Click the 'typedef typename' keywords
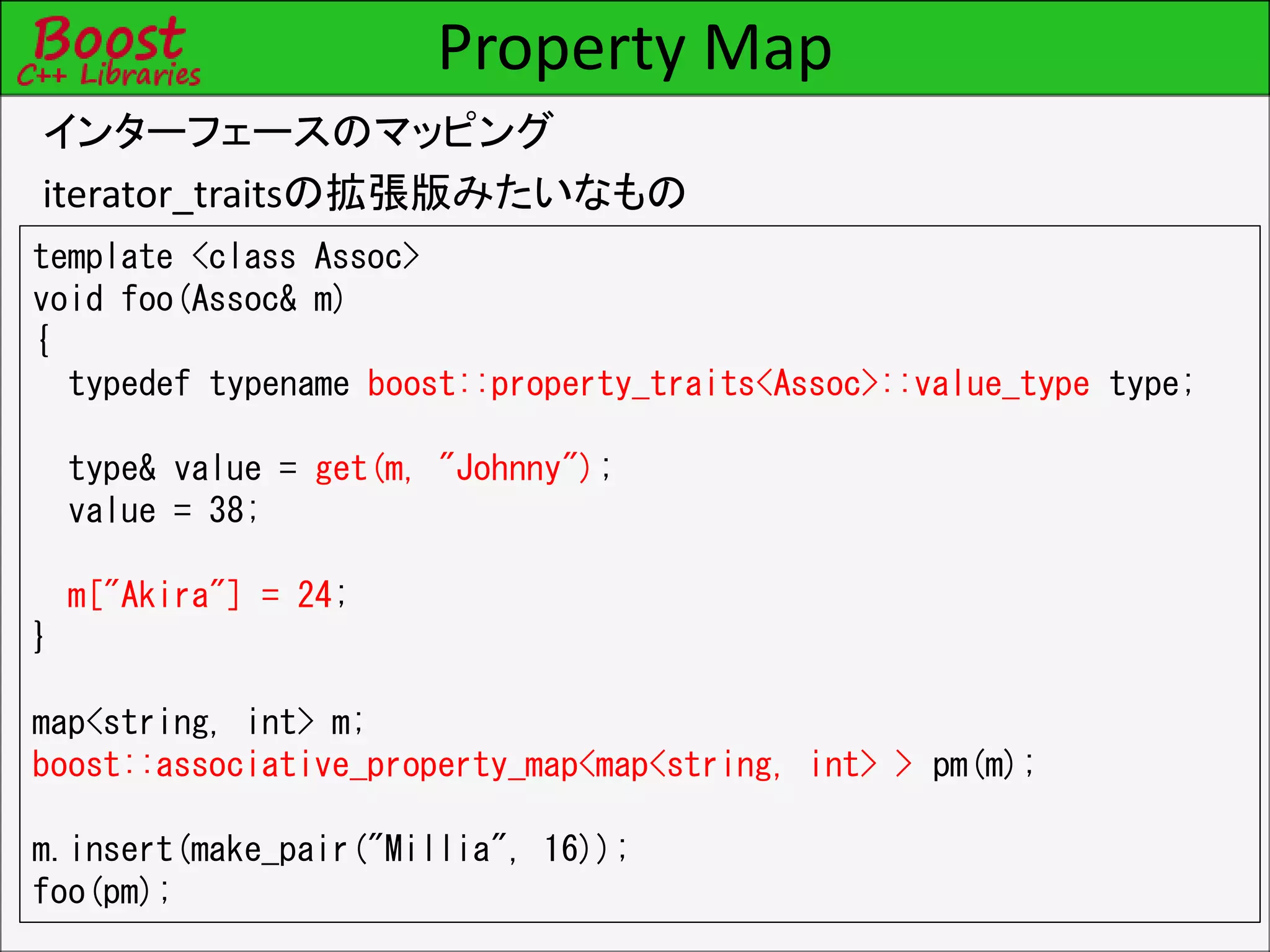 (209, 384)
